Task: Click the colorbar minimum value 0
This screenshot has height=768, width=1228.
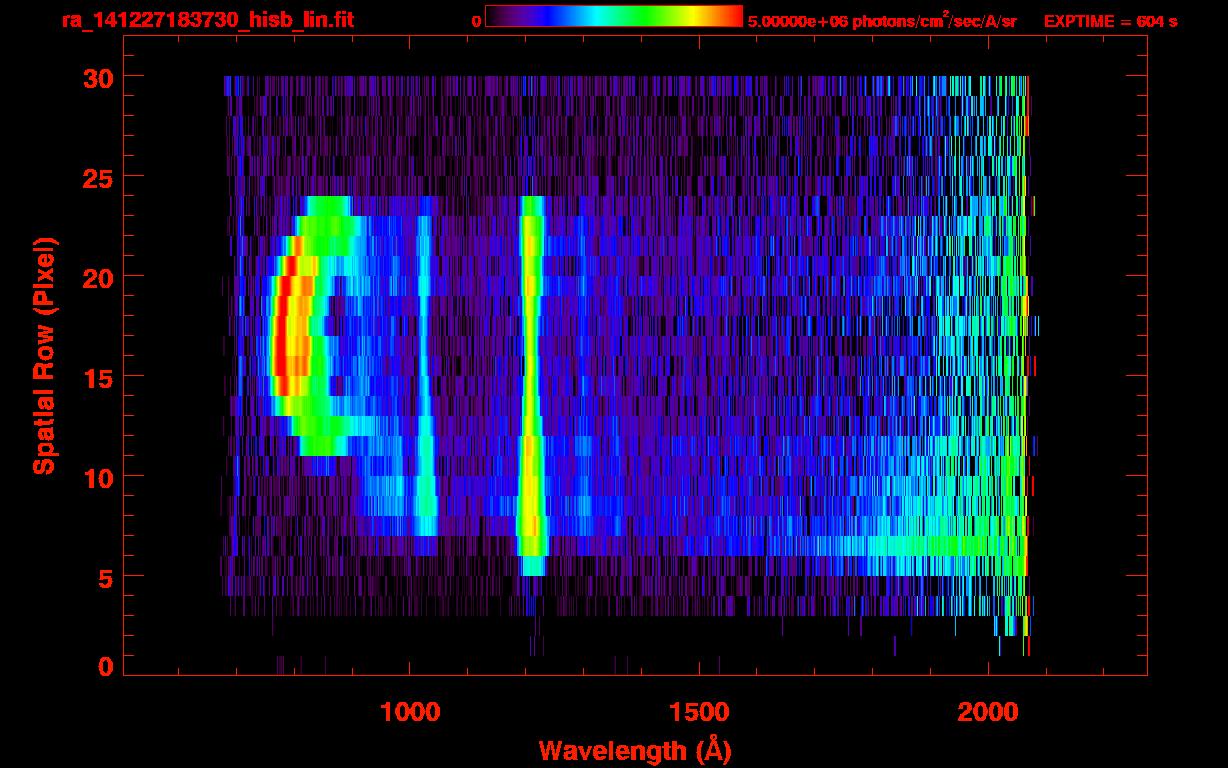Action: [x=476, y=20]
